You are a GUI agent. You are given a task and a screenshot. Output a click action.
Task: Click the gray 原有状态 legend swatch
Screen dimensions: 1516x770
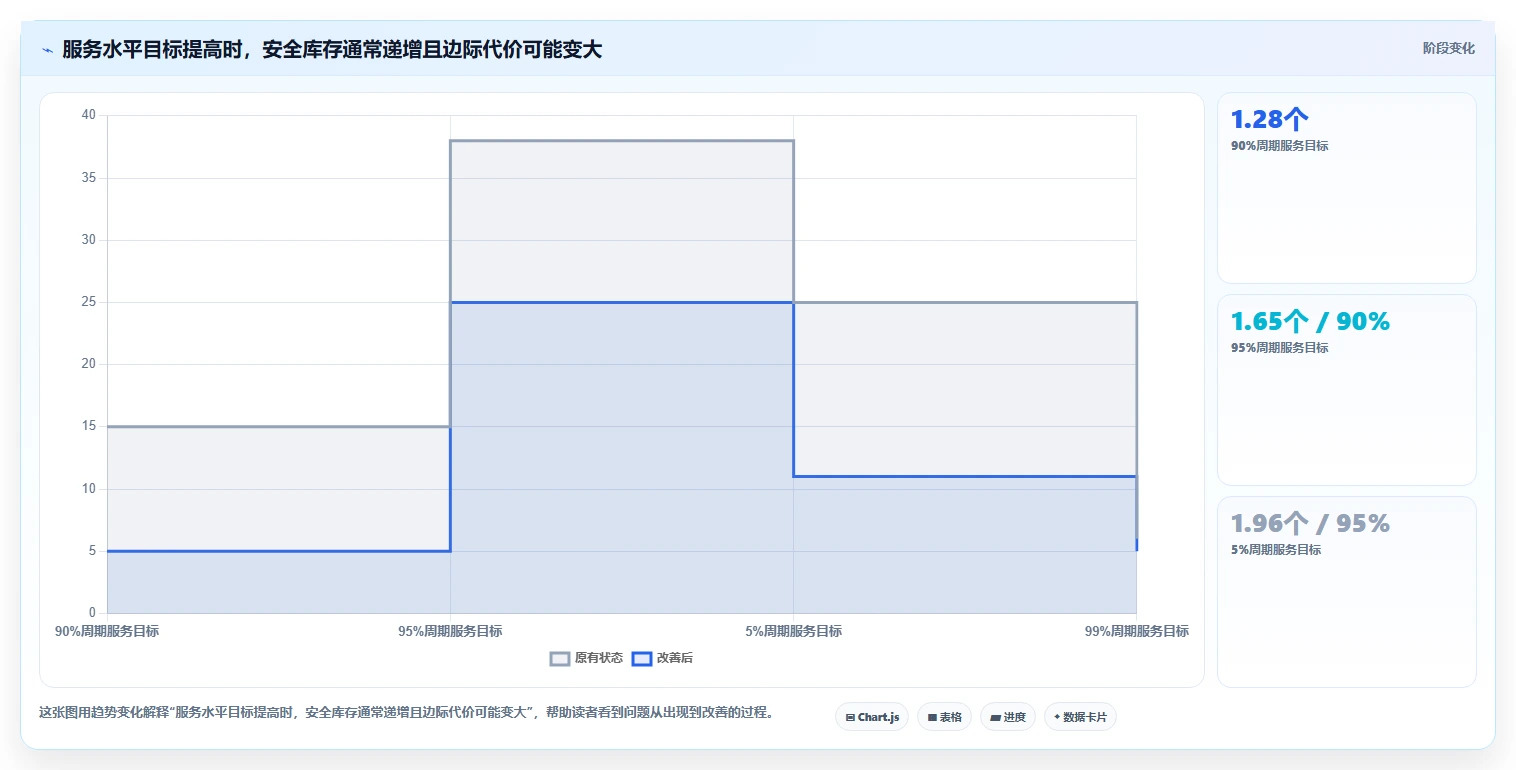(560, 658)
